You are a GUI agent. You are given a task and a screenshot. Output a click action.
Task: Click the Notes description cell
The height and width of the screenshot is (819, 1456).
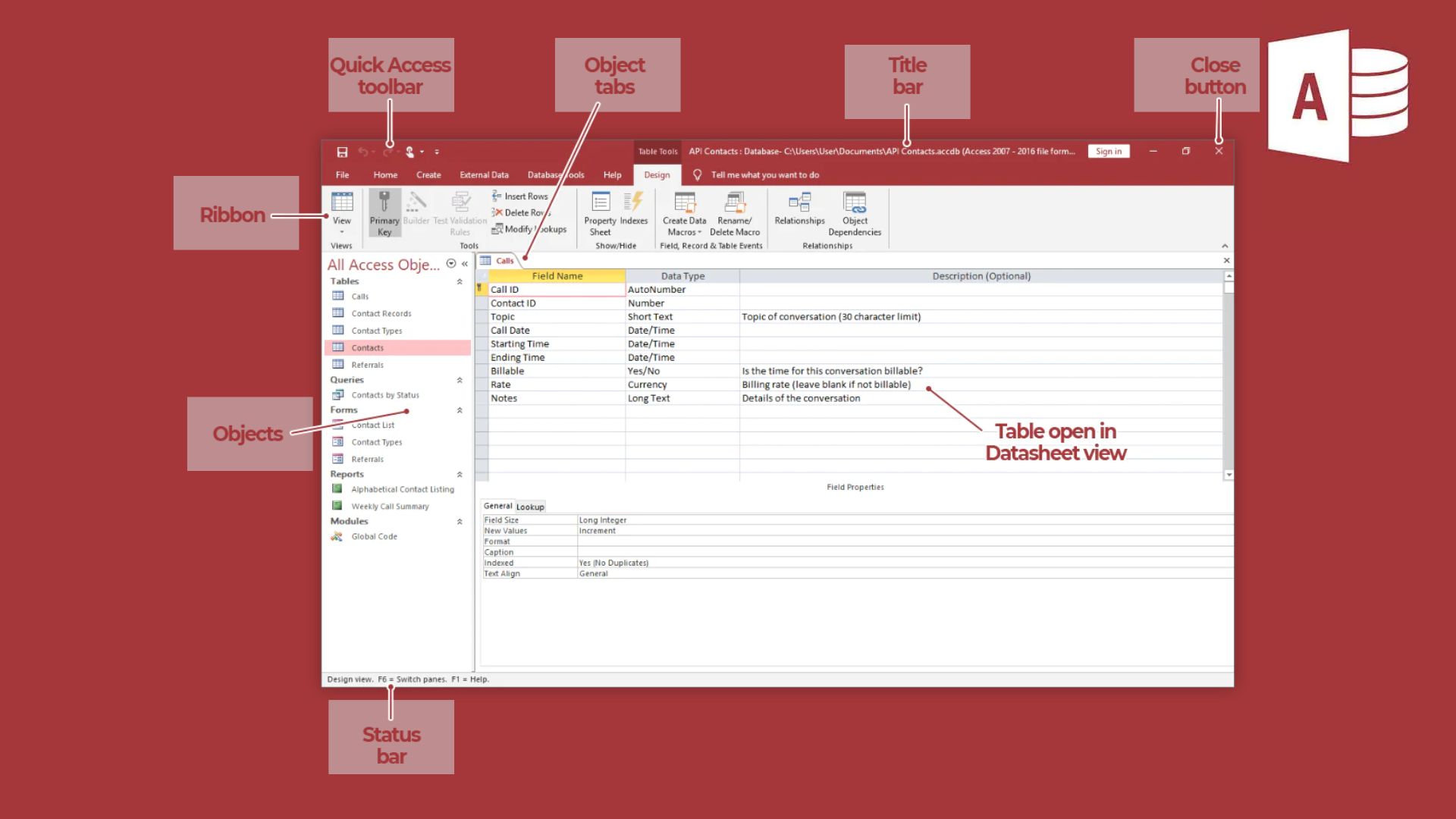(981, 399)
